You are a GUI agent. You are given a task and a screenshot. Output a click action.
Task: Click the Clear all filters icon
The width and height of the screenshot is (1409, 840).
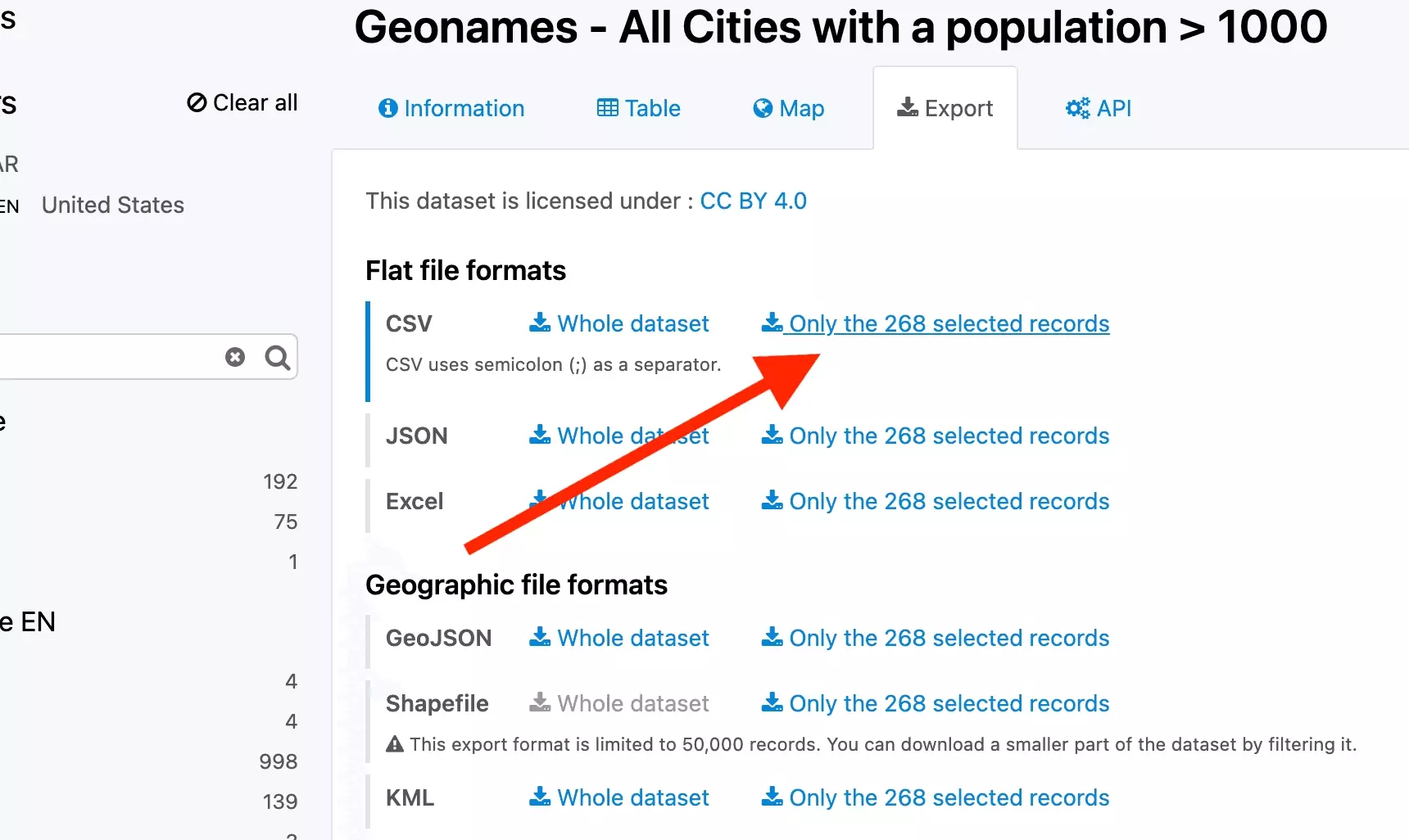tap(197, 103)
